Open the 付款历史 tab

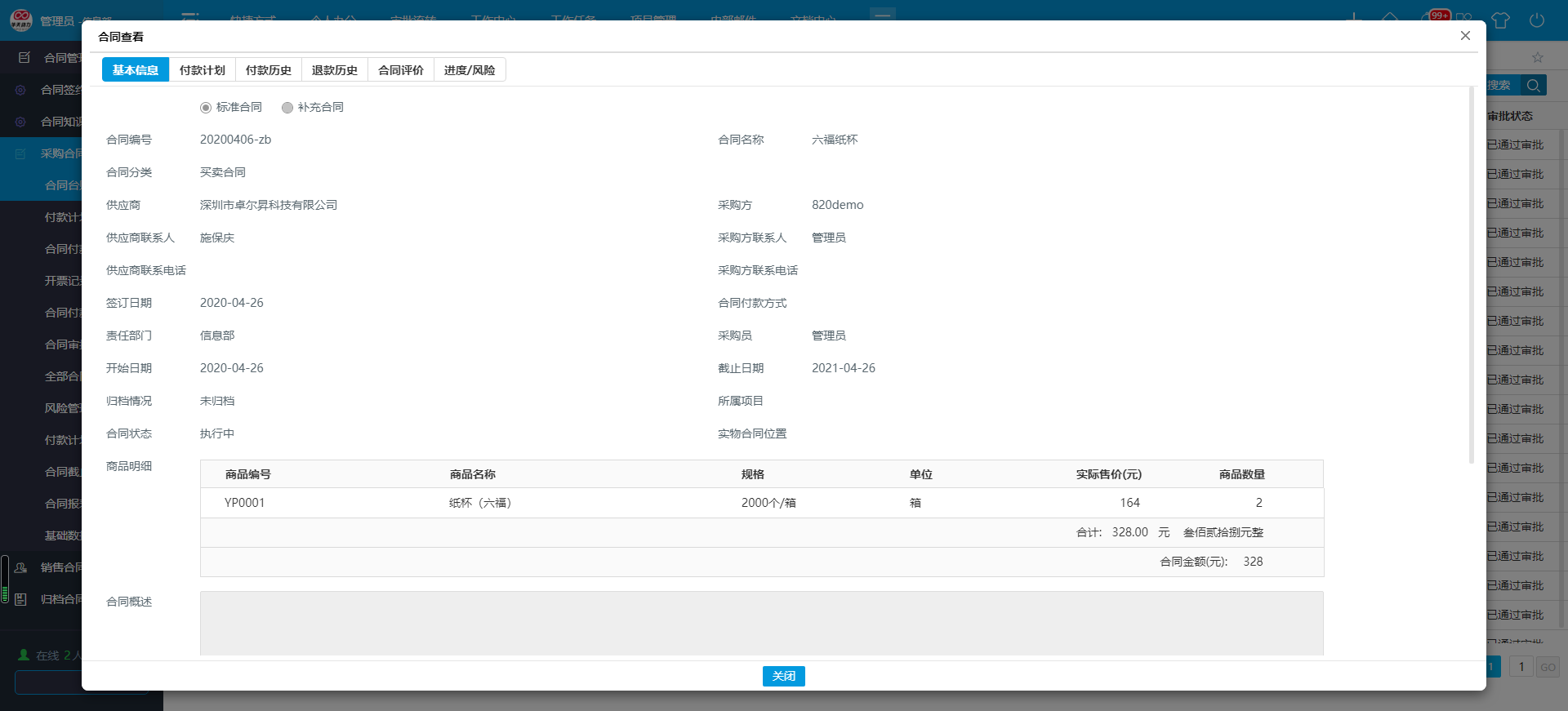tap(268, 70)
